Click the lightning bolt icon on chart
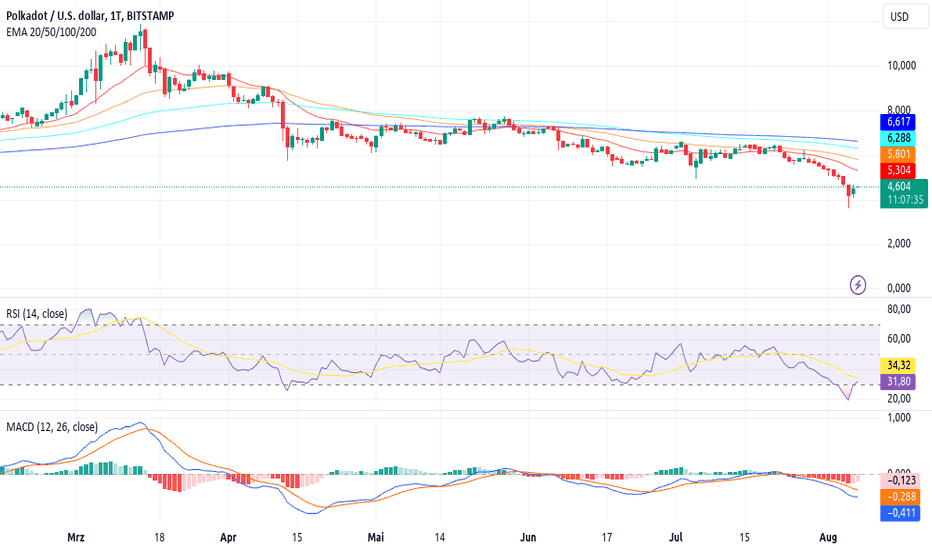Image resolution: width=932 pixels, height=550 pixels. [x=858, y=285]
